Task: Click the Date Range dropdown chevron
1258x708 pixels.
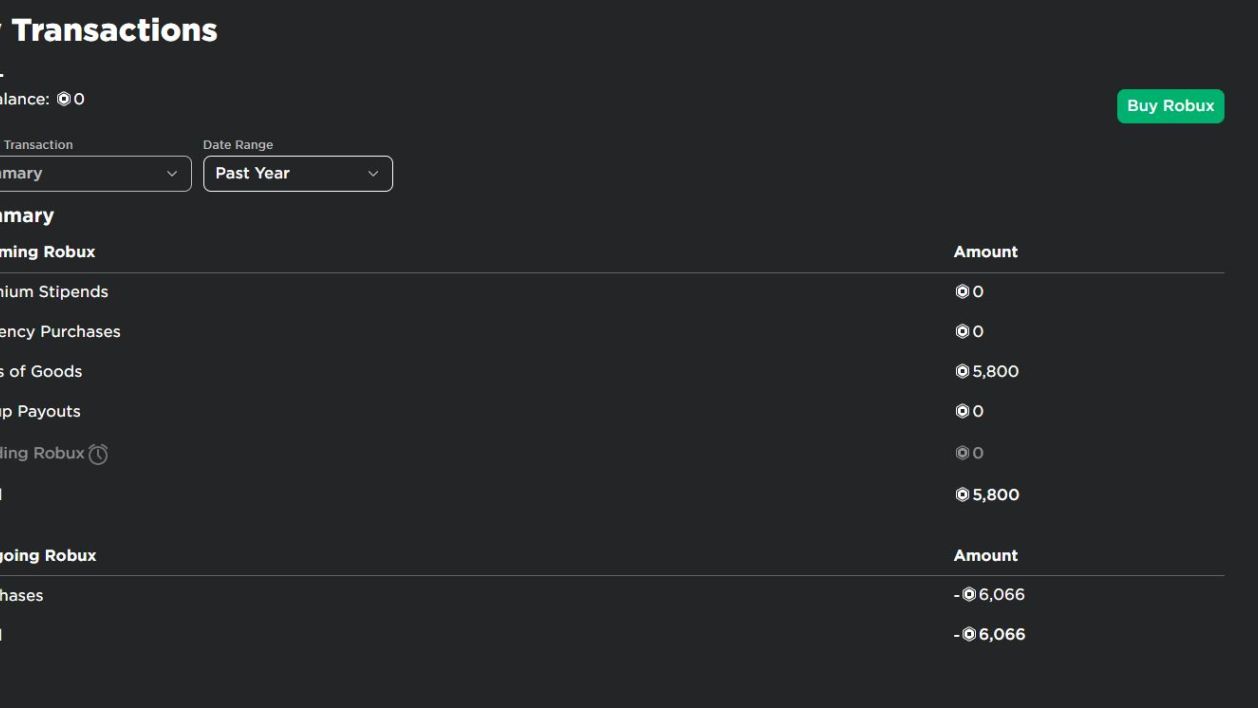Action: tap(373, 174)
